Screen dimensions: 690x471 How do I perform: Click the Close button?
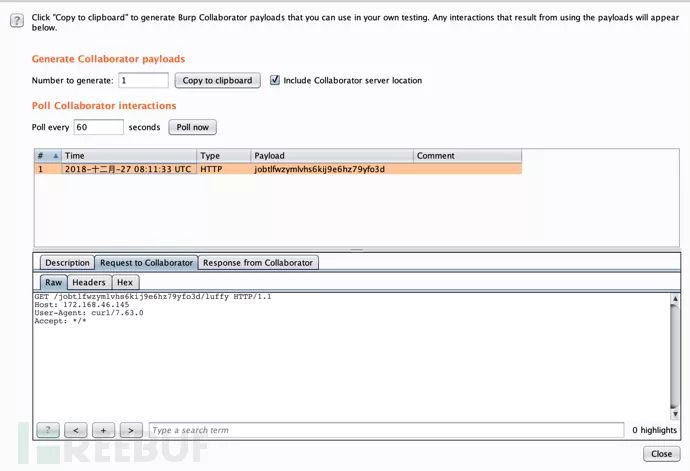tap(661, 454)
